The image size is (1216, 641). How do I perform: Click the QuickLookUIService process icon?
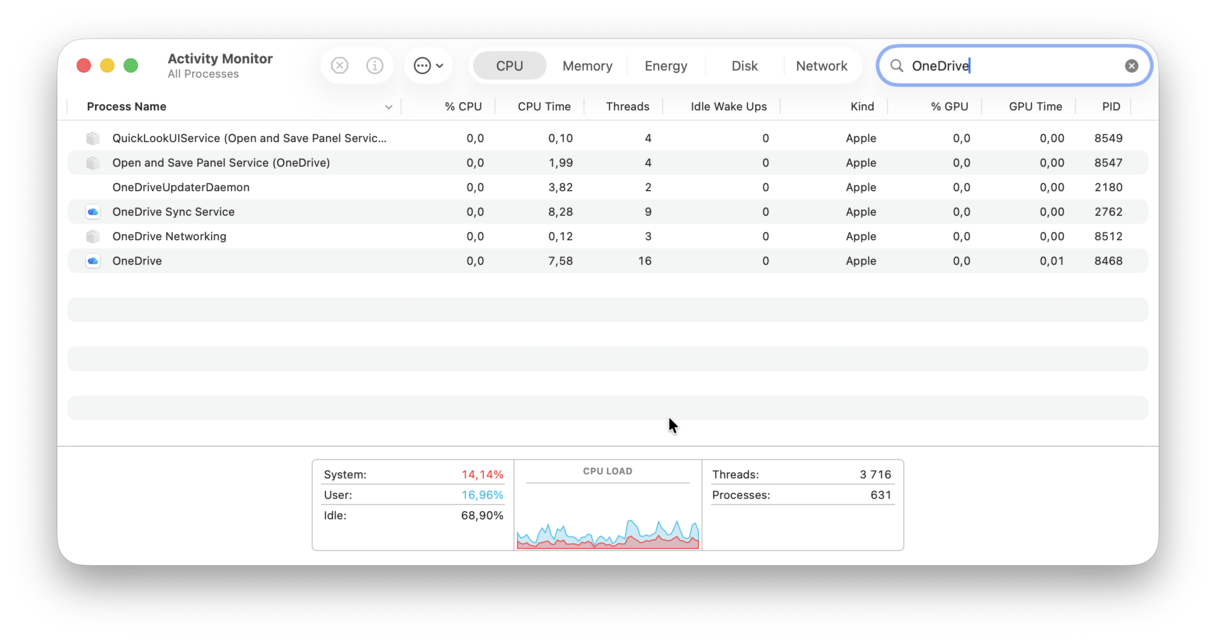93,138
